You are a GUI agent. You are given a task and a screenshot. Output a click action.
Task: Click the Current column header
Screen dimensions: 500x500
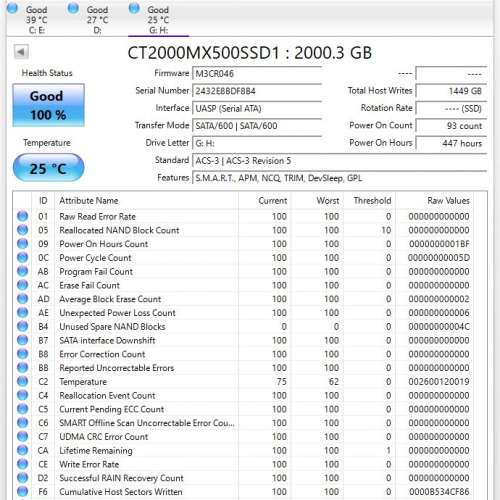265,201
